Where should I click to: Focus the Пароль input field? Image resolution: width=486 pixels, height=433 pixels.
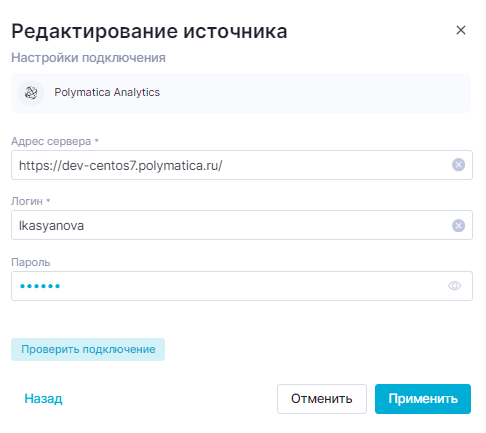point(242,286)
